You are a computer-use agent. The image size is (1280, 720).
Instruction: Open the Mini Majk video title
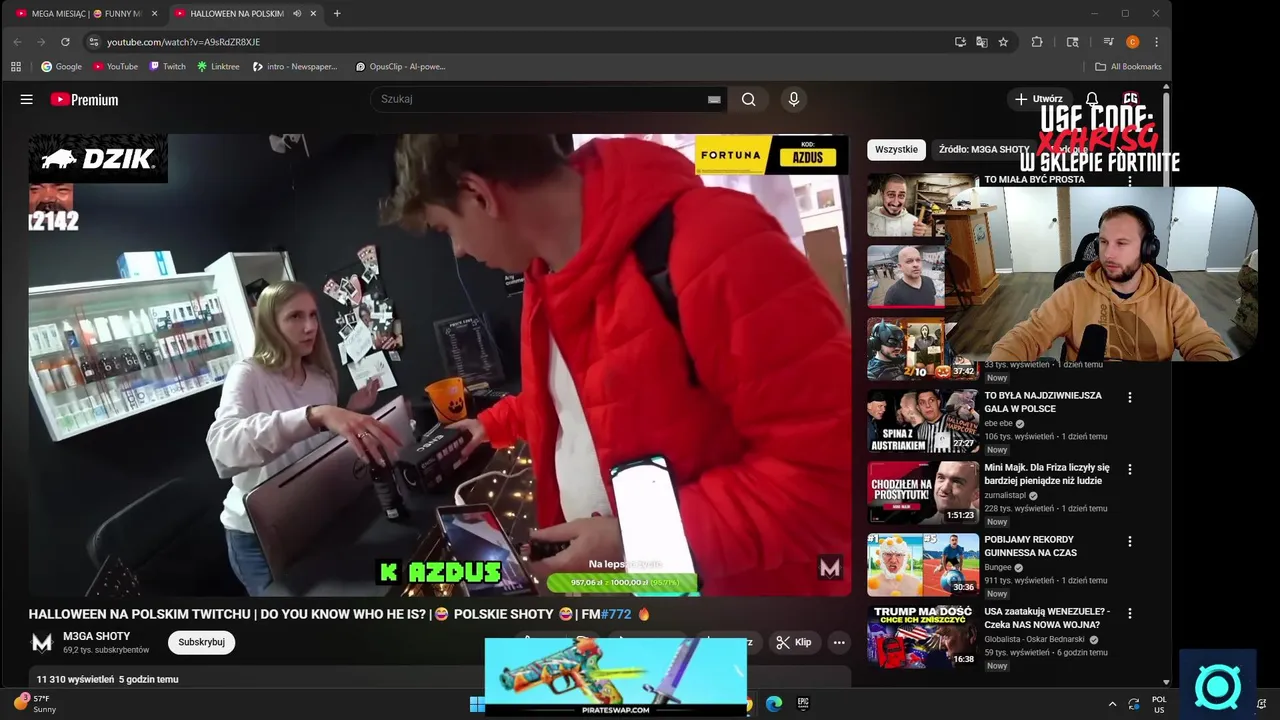[1047, 473]
